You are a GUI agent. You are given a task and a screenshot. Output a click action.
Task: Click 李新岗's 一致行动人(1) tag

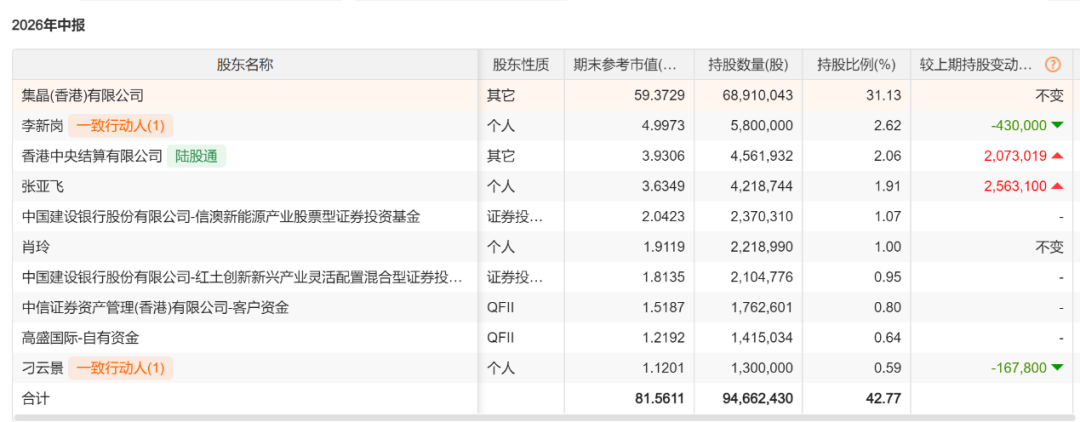pyautogui.click(x=121, y=126)
